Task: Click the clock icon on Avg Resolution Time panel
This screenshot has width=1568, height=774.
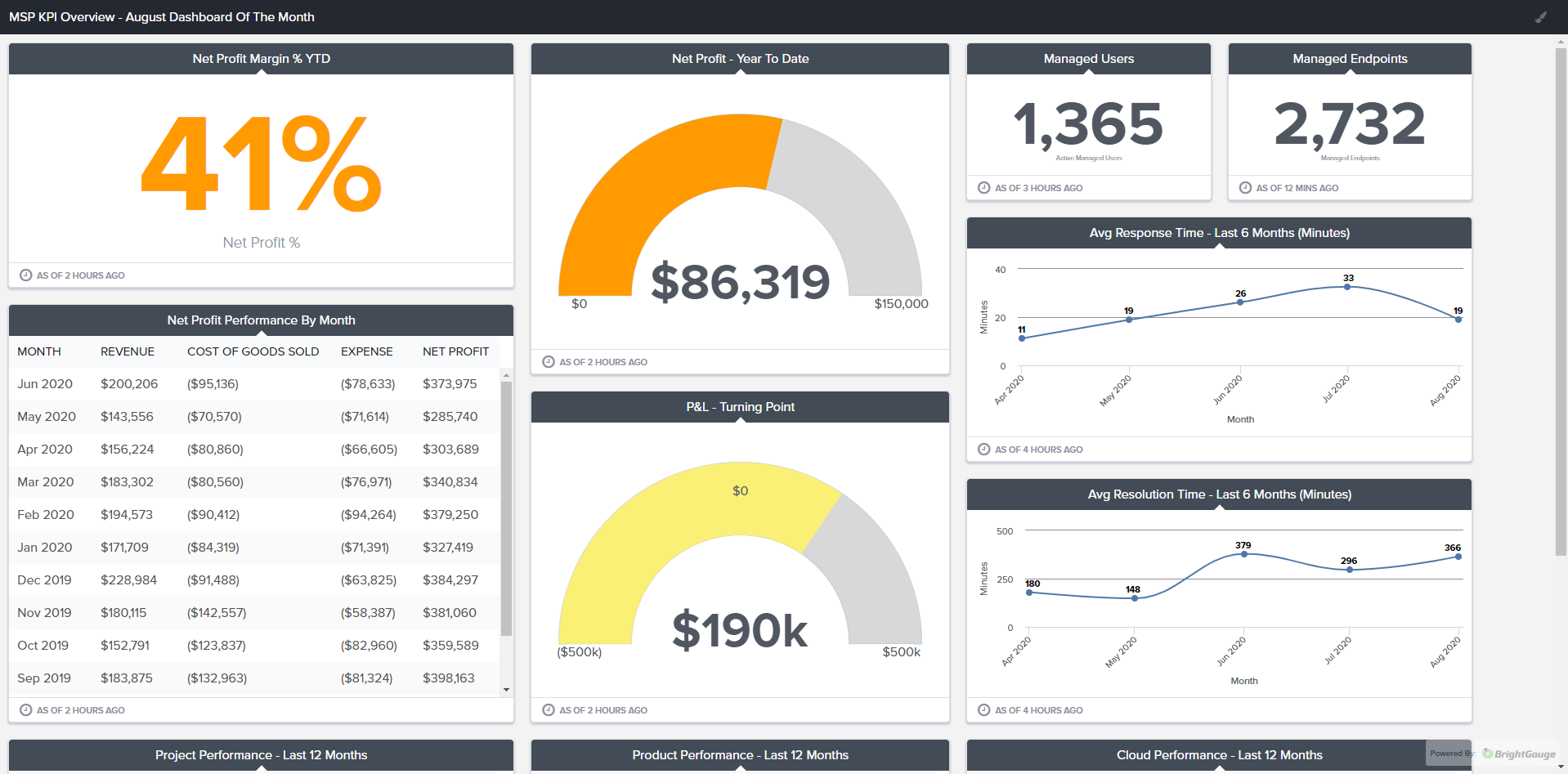Action: (x=983, y=709)
